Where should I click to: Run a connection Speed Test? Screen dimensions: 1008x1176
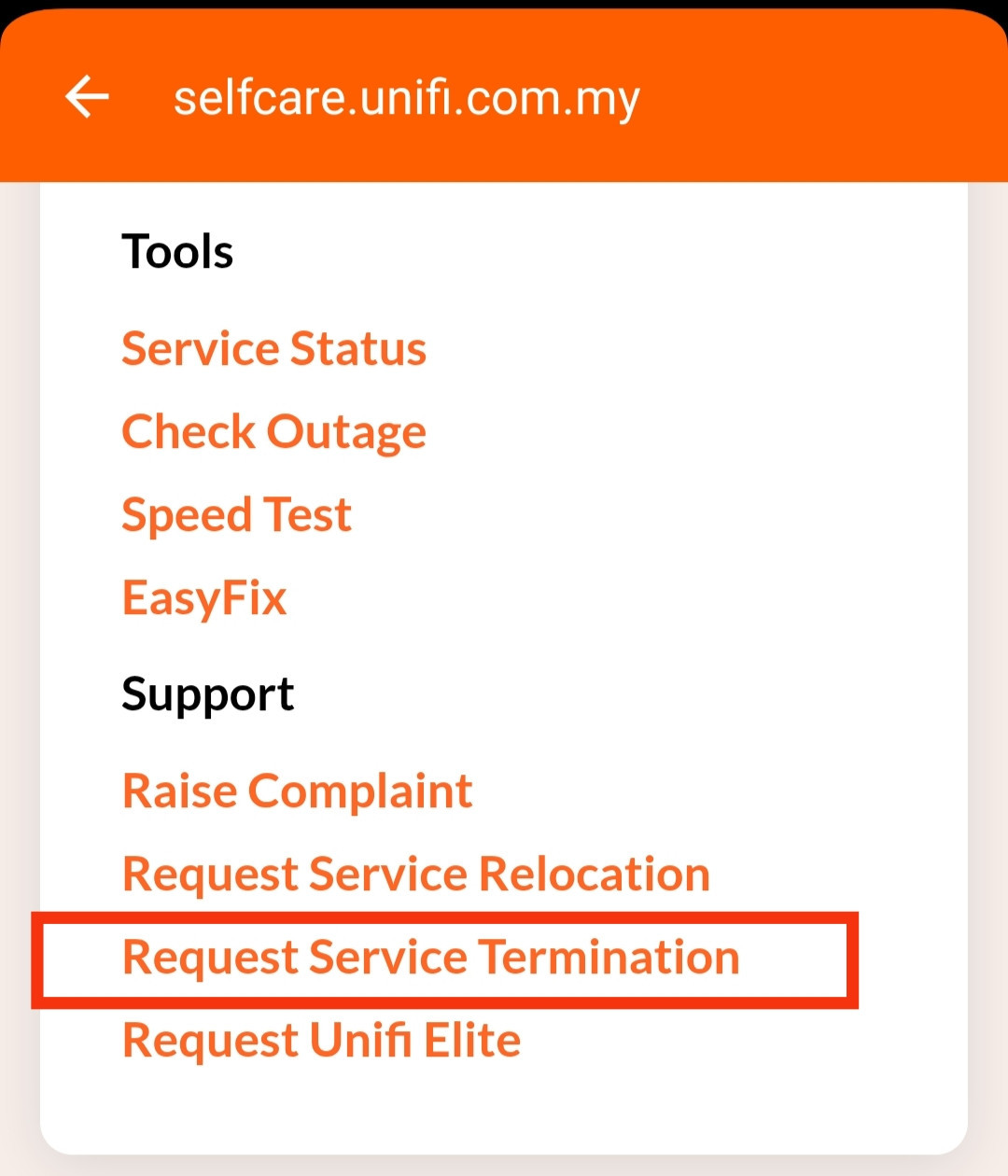click(236, 515)
